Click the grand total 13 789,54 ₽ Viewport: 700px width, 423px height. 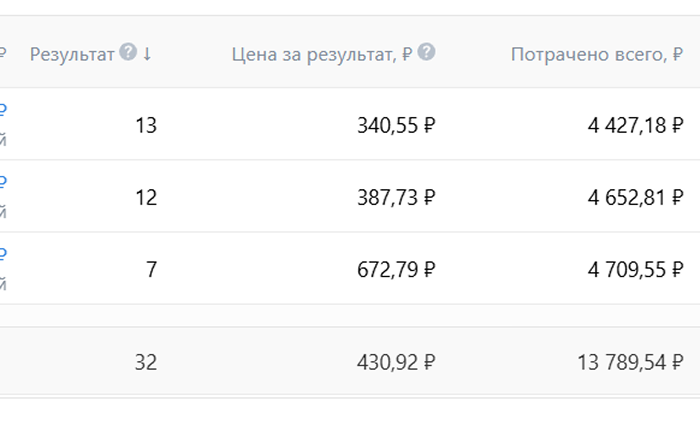[x=630, y=362]
